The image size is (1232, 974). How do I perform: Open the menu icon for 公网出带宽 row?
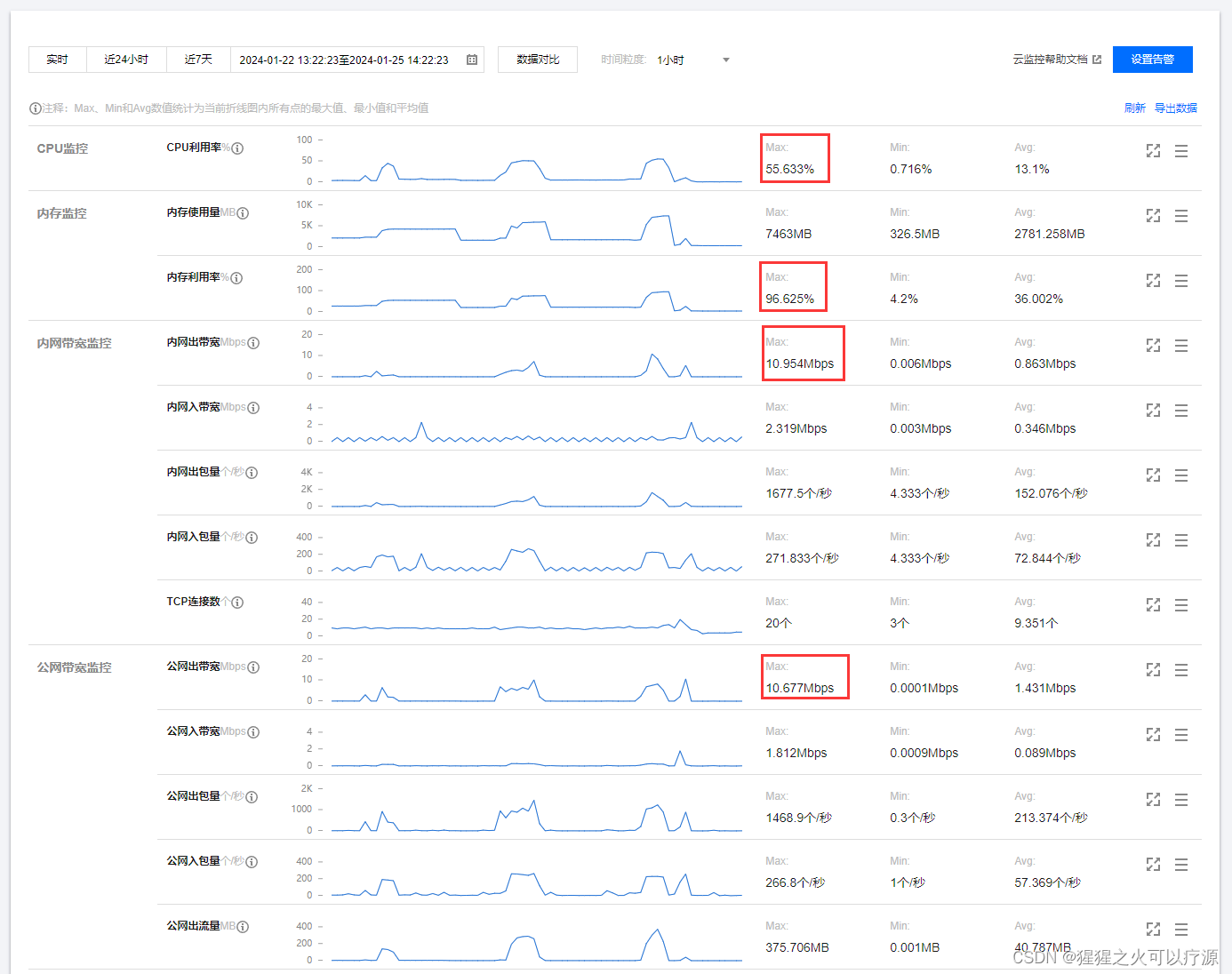[x=1181, y=670]
